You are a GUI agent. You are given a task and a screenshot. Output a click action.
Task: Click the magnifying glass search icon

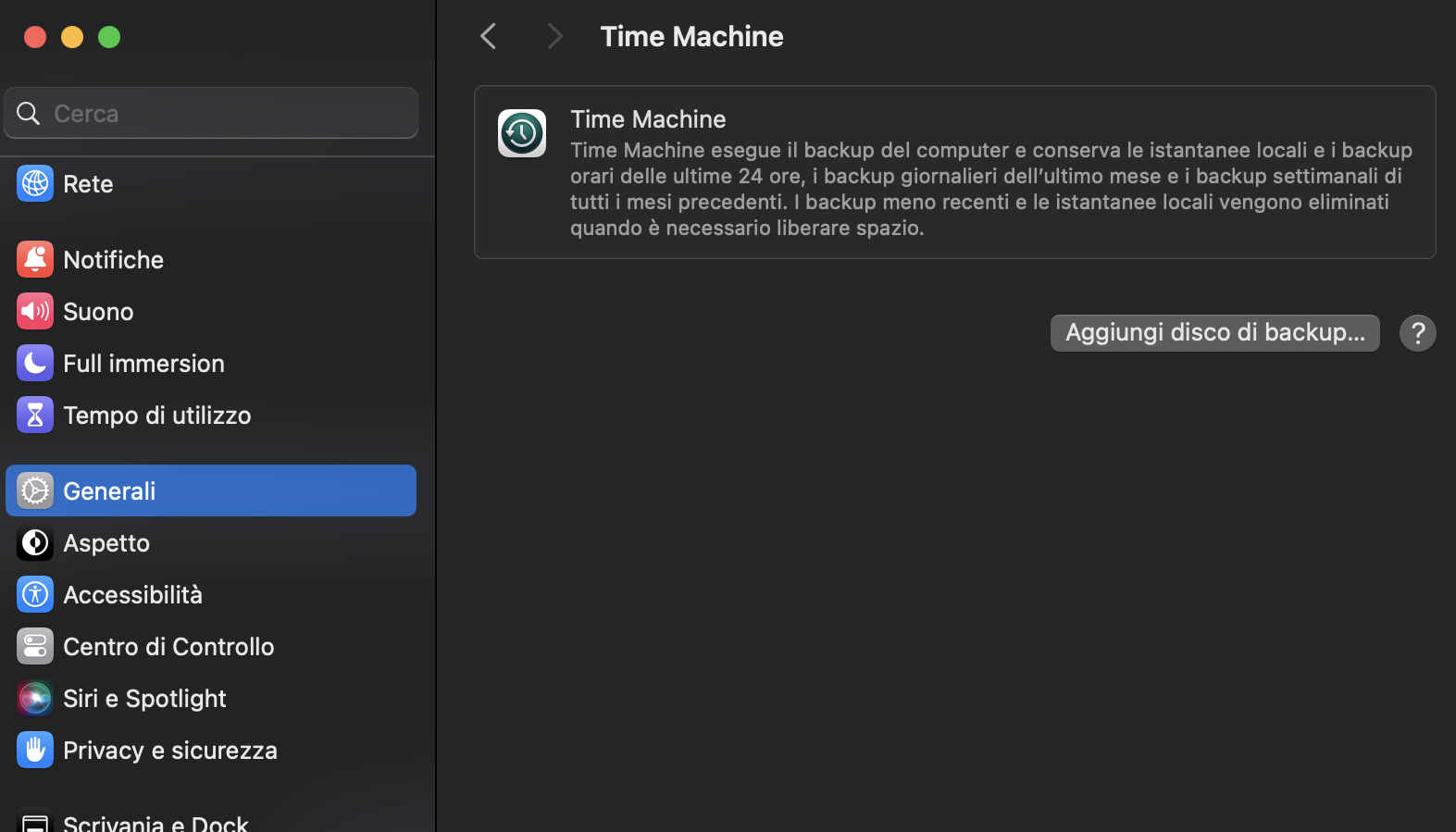coord(29,113)
